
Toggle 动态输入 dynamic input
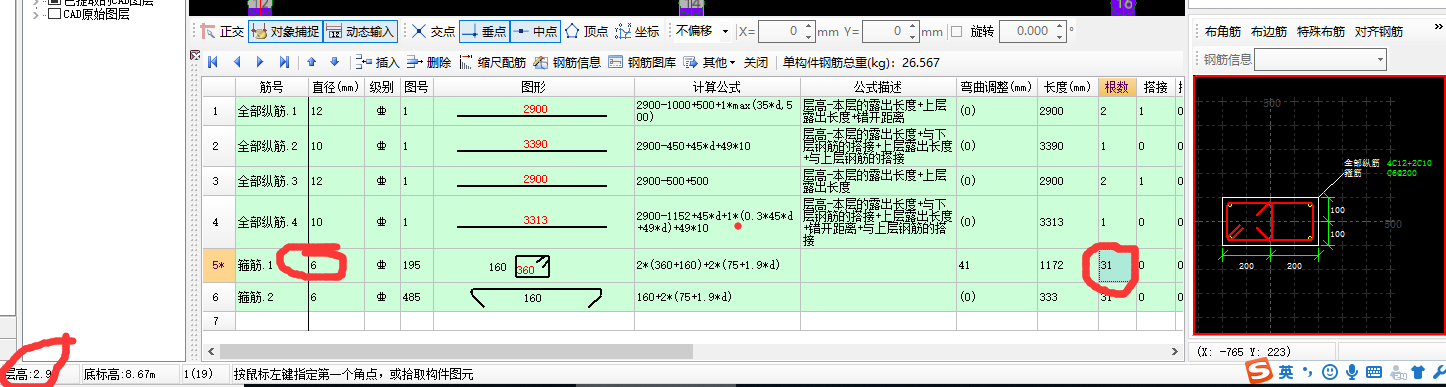(x=361, y=32)
